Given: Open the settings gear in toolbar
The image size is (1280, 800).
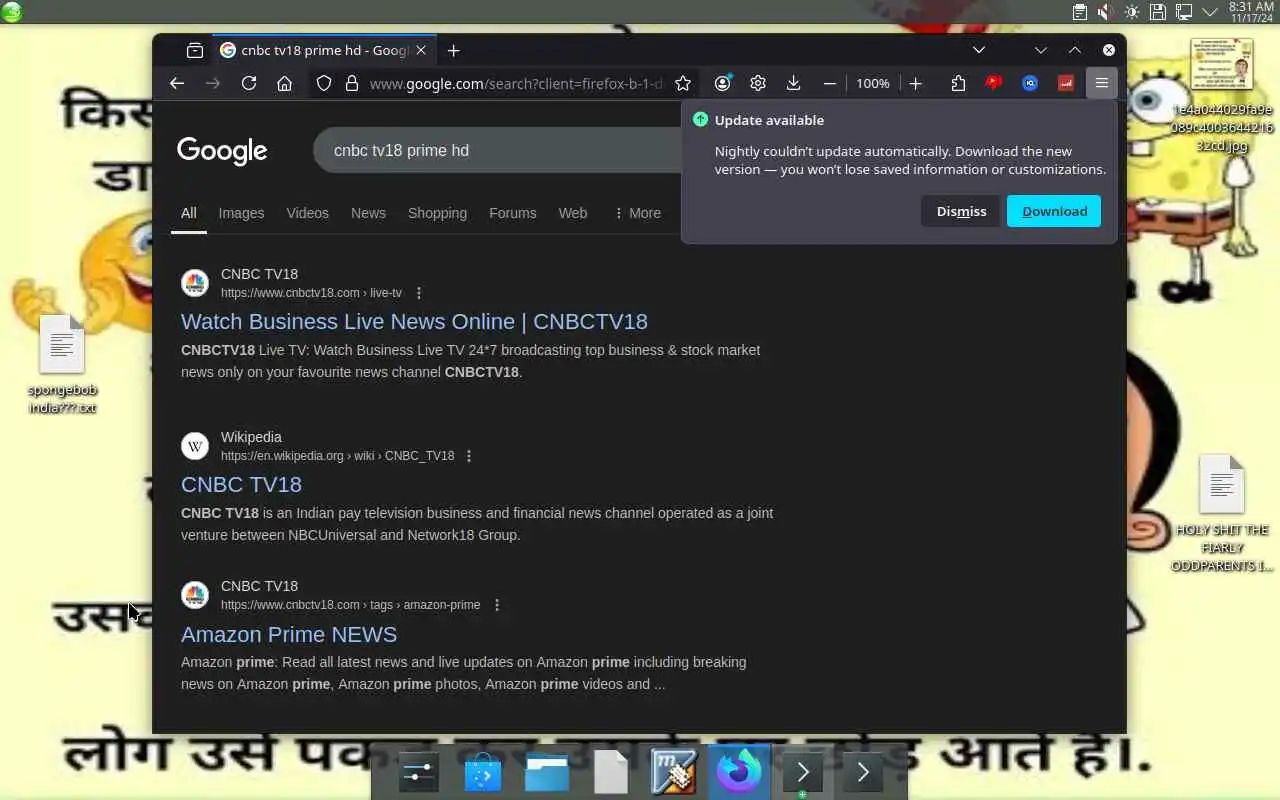Looking at the screenshot, I should coord(758,84).
